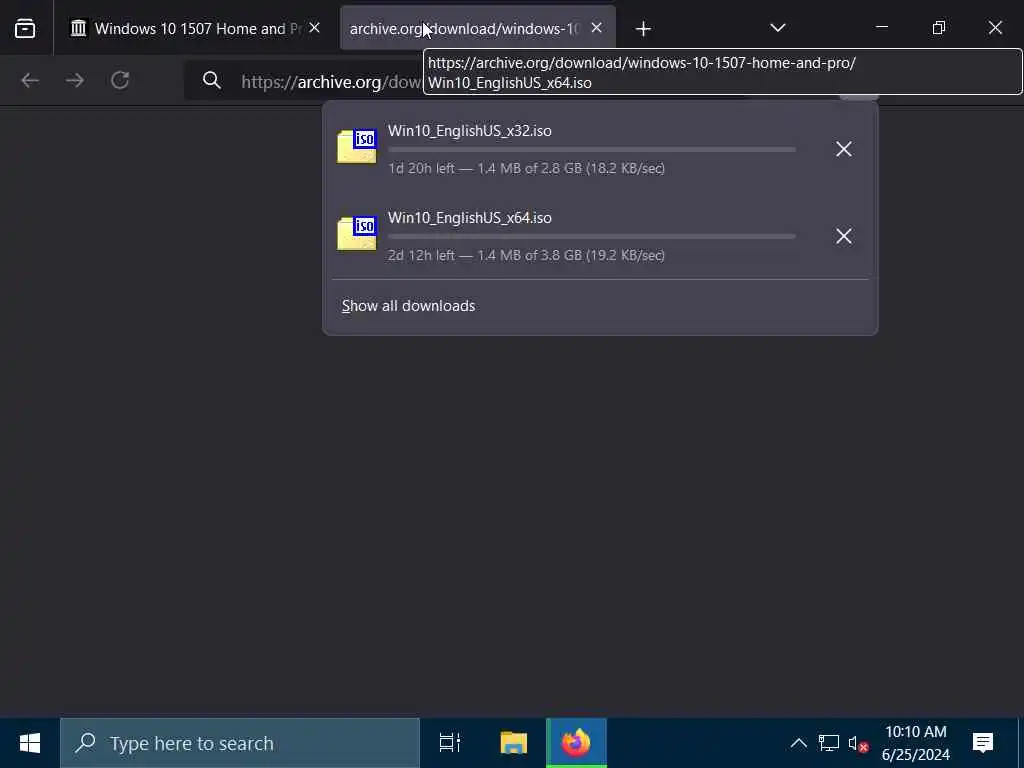Switch to Windows 10 1507 Home tab
The height and width of the screenshot is (768, 1024).
196,29
